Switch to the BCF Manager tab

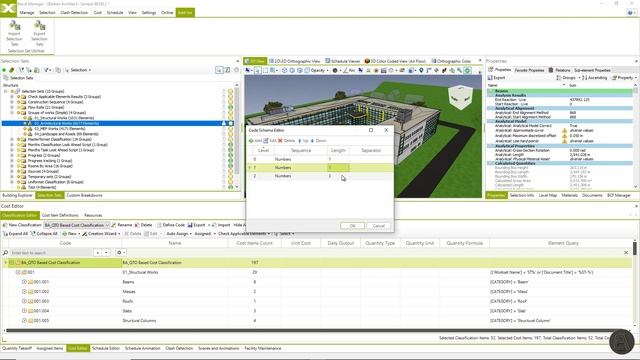click(x=619, y=196)
